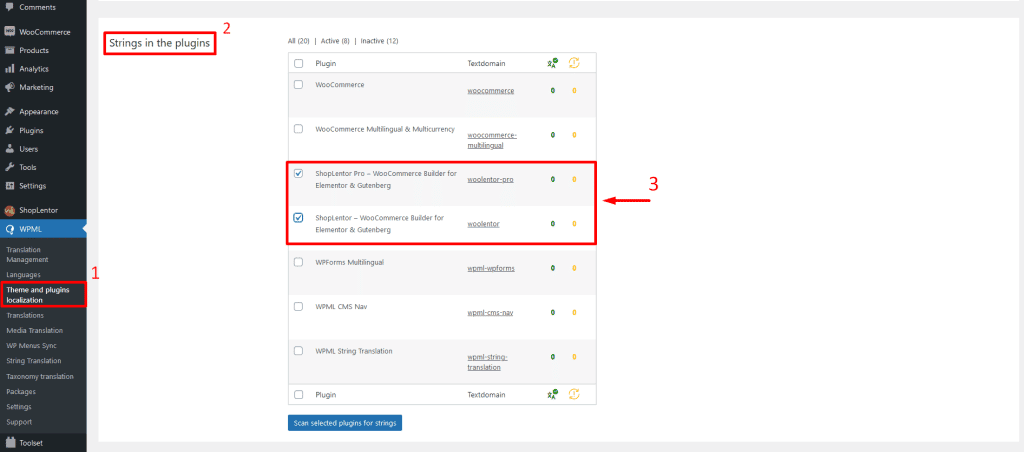
Task: Click the Marketing megaphone icon
Action: pos(9,87)
